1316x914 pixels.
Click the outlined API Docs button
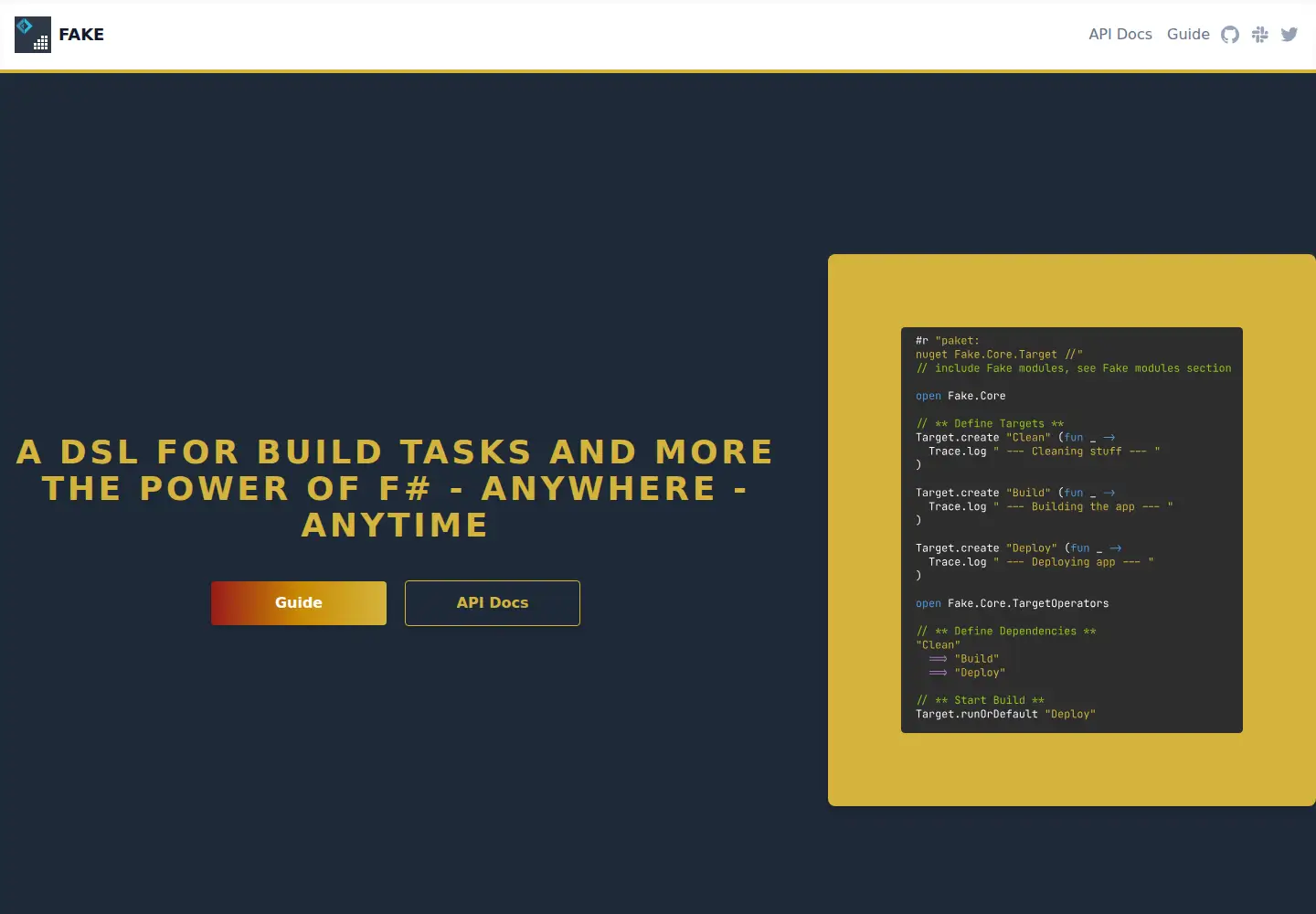coord(493,603)
